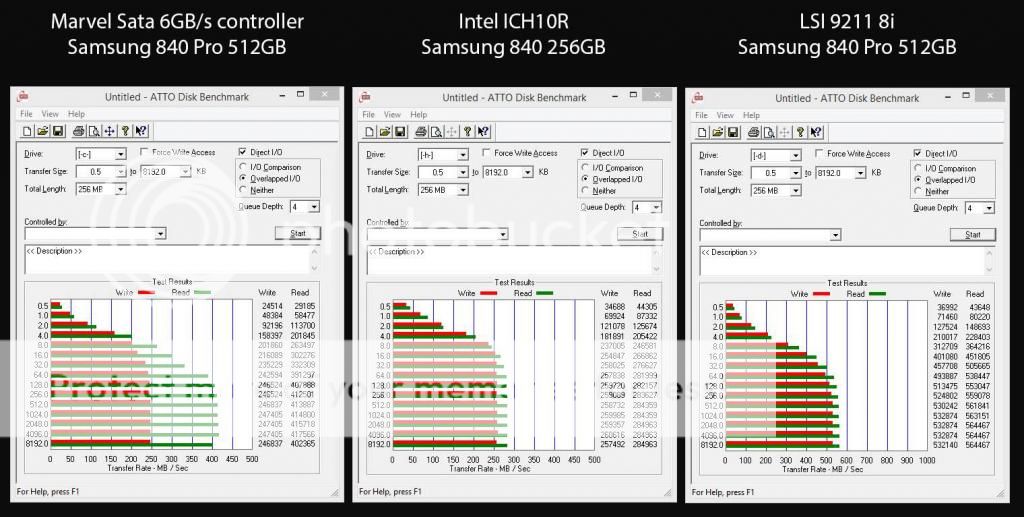Click Description text box in middle window
This screenshot has height=517, width=1024.
[x=508, y=259]
